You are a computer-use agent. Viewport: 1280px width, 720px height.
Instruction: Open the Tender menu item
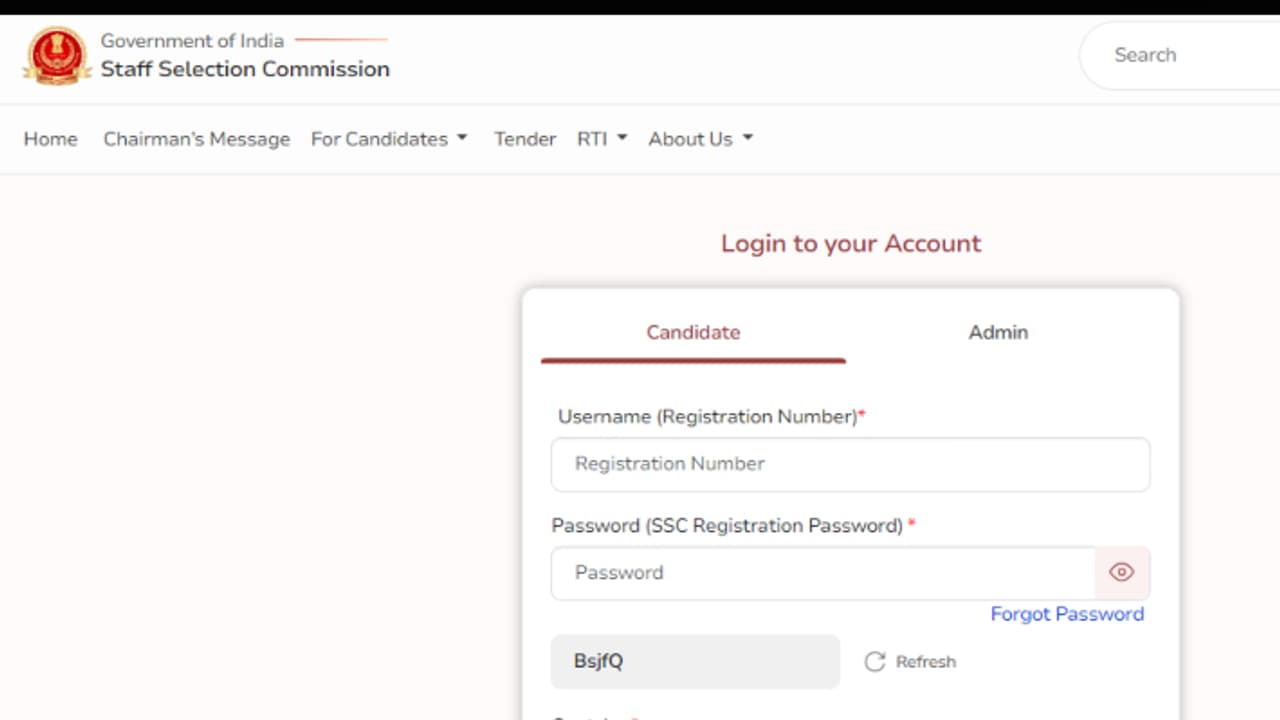pos(525,139)
